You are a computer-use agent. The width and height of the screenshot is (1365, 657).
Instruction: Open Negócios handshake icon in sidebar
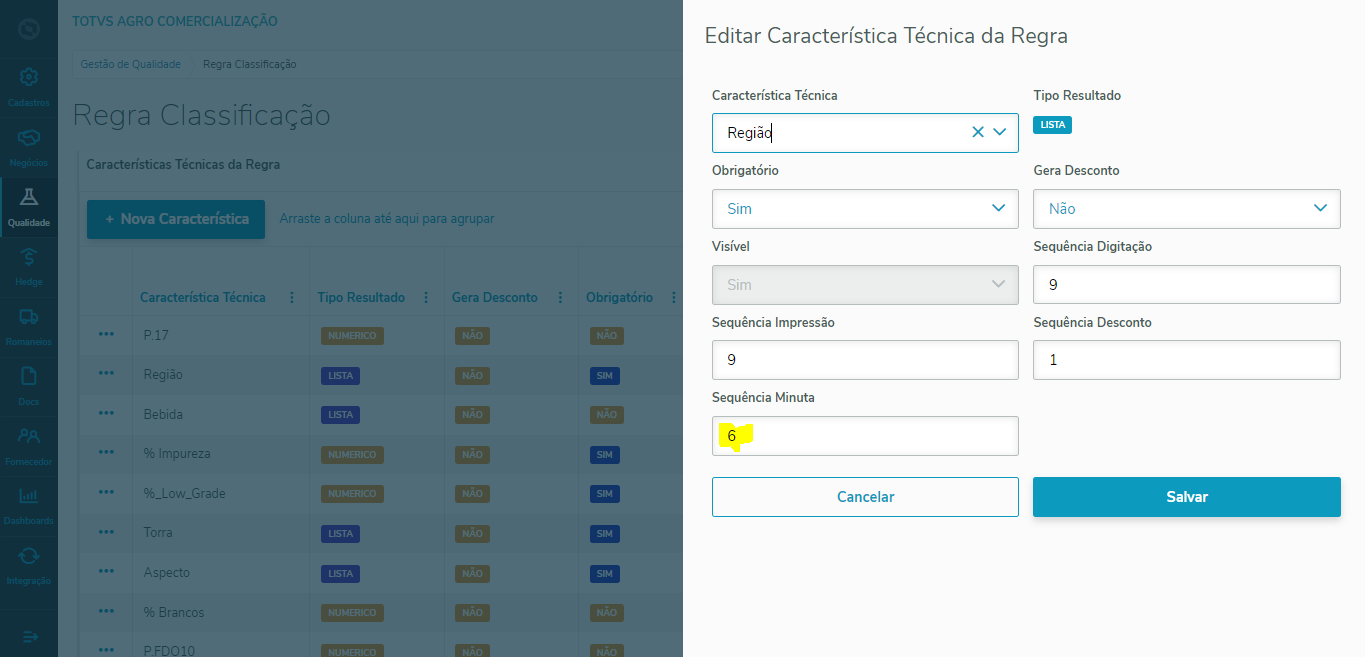tap(29, 136)
